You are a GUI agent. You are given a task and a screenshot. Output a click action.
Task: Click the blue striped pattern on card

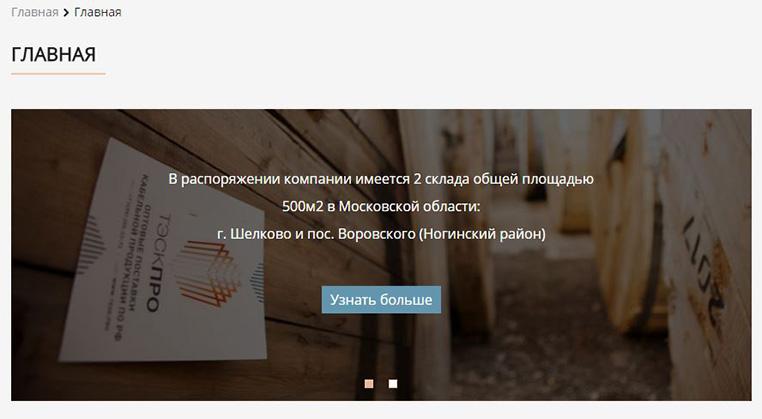92,244
